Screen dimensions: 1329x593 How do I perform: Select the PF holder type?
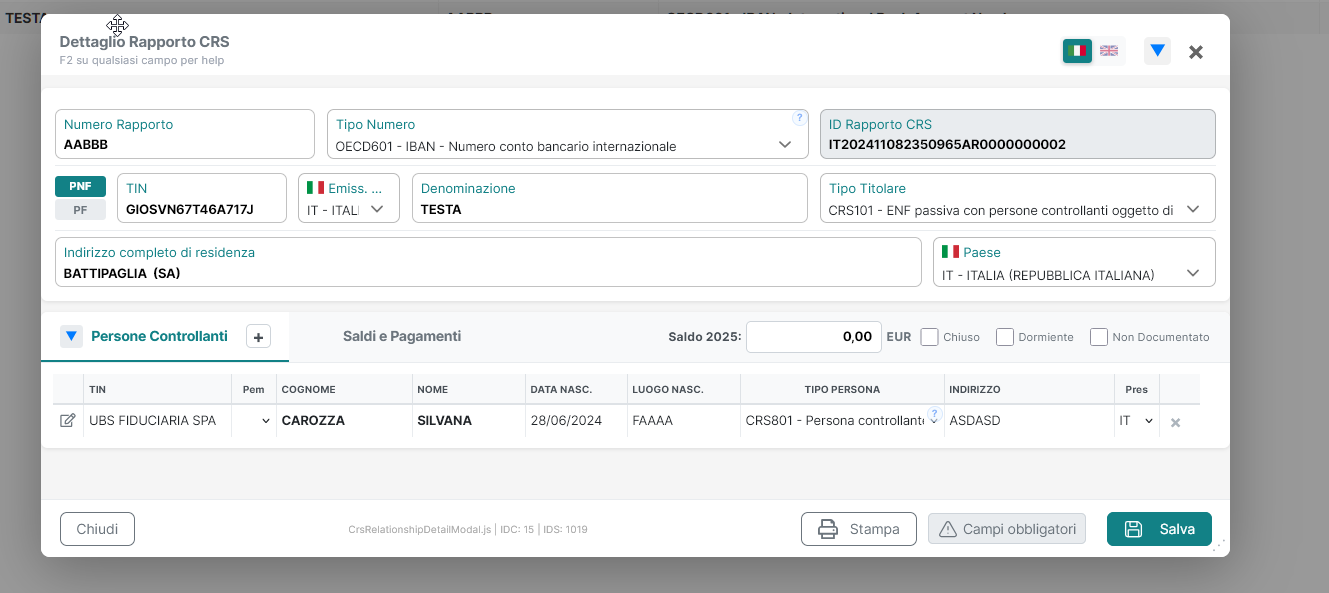[80, 210]
